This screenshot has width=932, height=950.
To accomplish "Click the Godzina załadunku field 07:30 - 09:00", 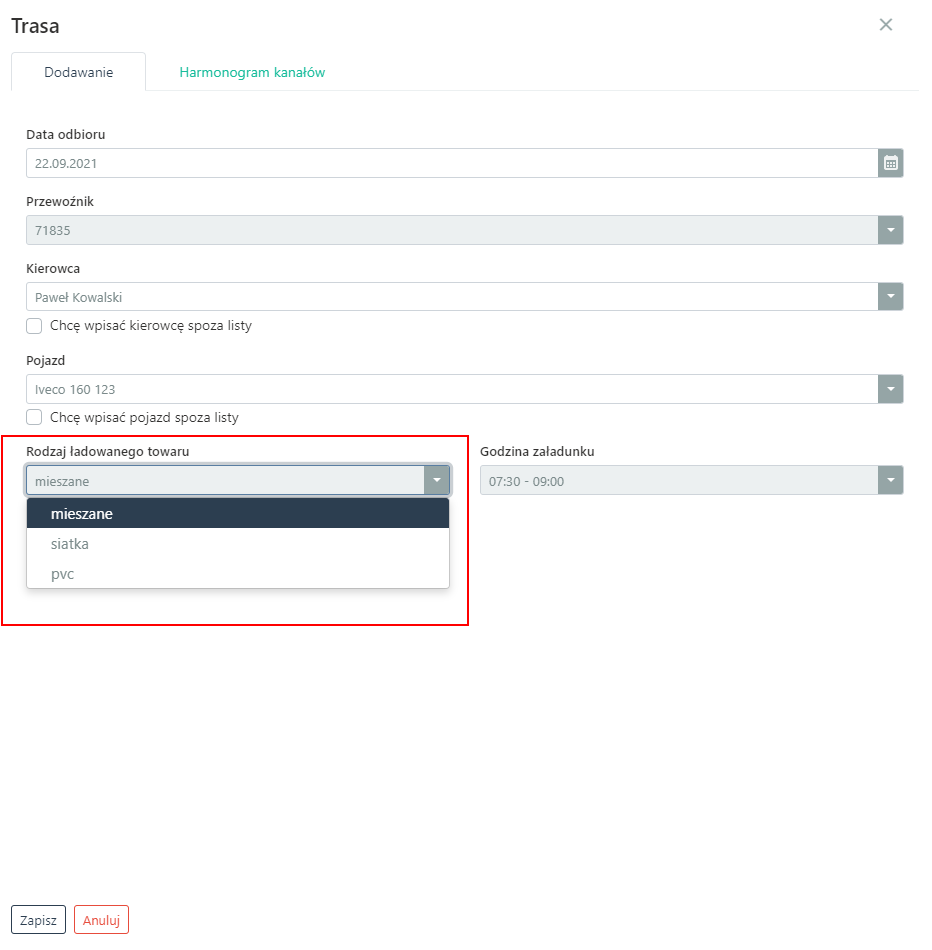I will (x=678, y=481).
